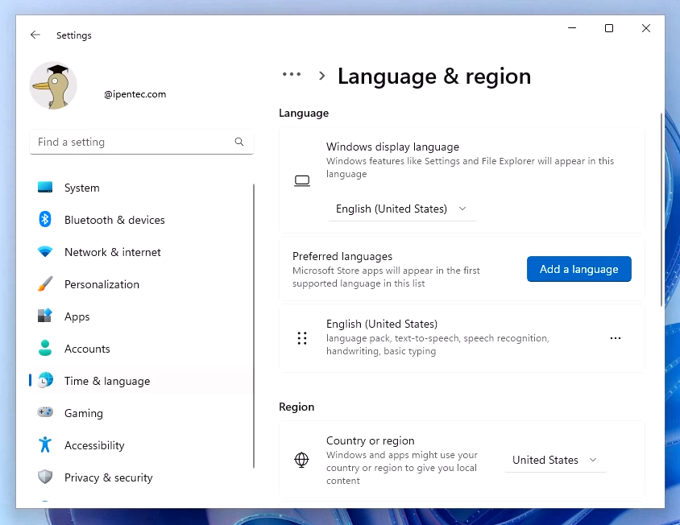Open the user profile duck avatar
Image resolution: width=680 pixels, height=525 pixels.
[53, 85]
